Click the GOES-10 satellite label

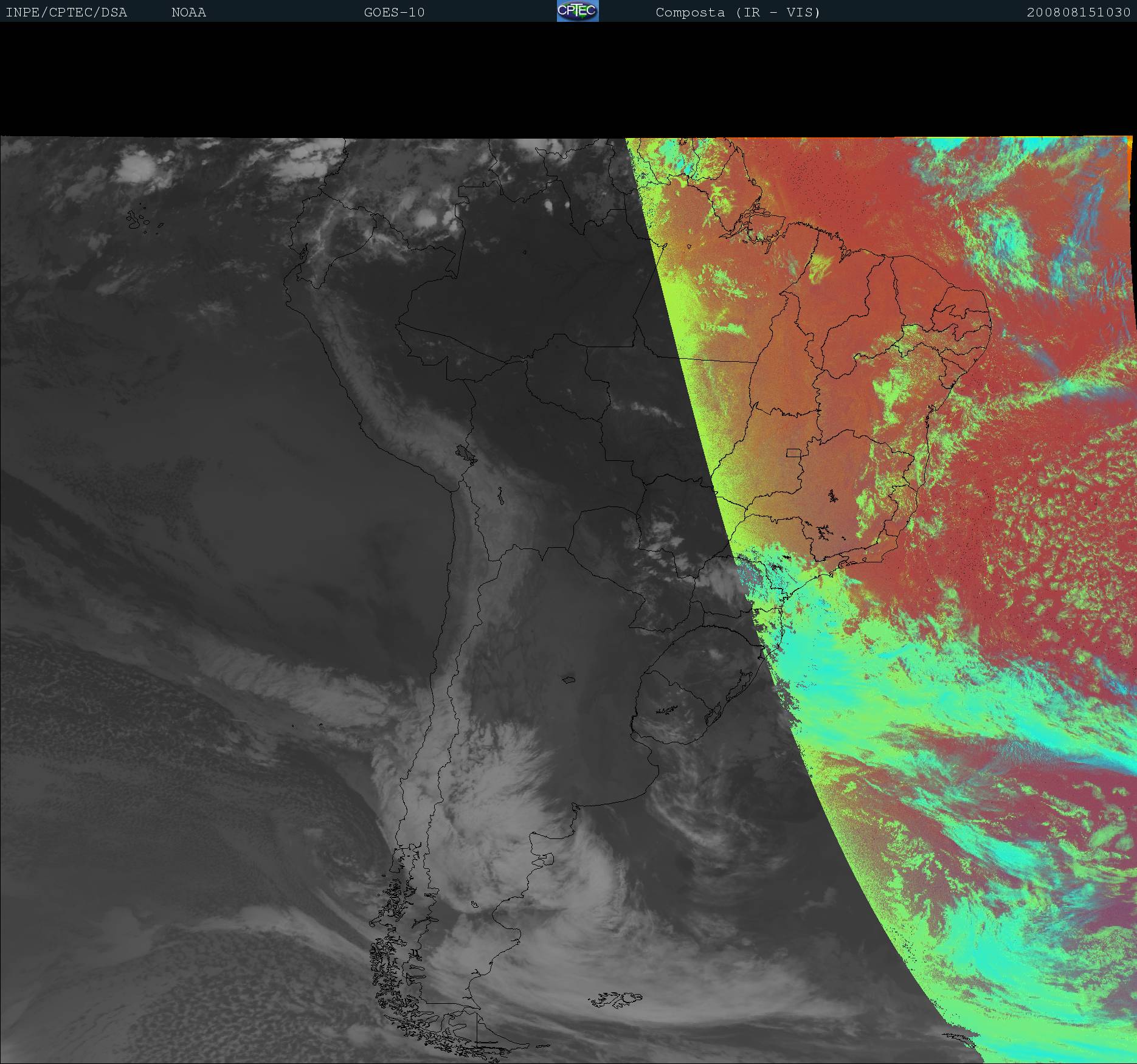(394, 13)
